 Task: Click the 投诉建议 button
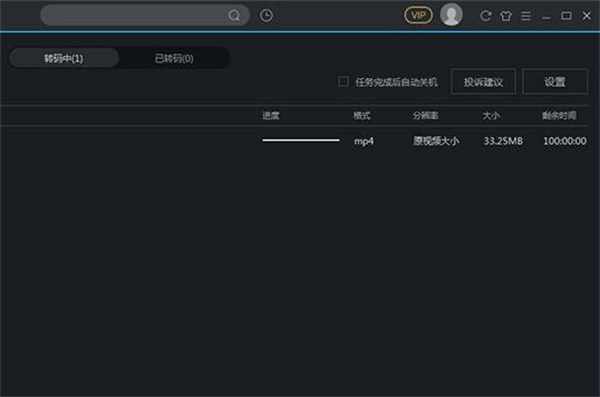point(483,82)
